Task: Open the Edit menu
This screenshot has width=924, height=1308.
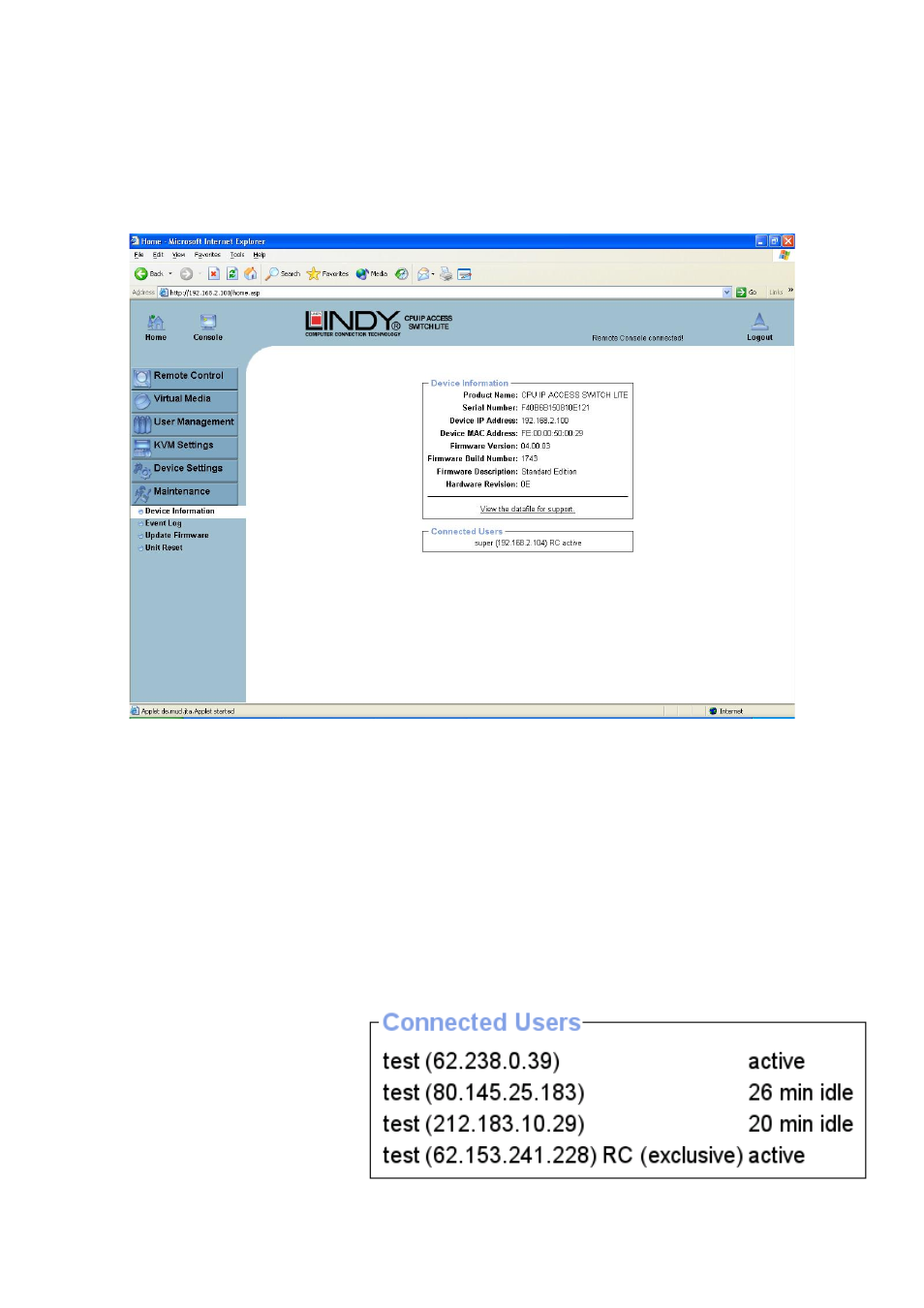Action: tap(158, 255)
